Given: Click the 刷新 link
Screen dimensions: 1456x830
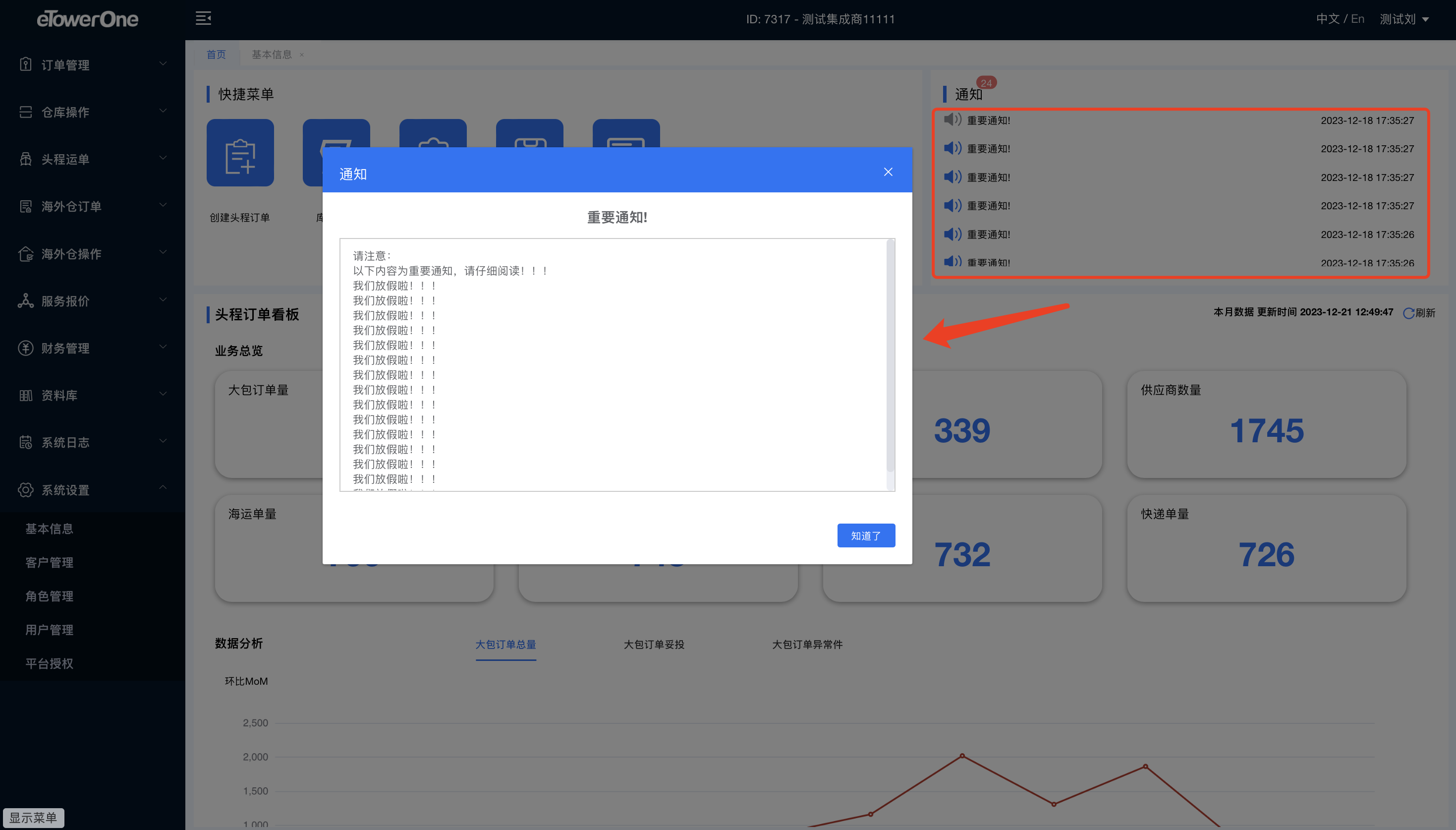Looking at the screenshot, I should pos(1425,313).
